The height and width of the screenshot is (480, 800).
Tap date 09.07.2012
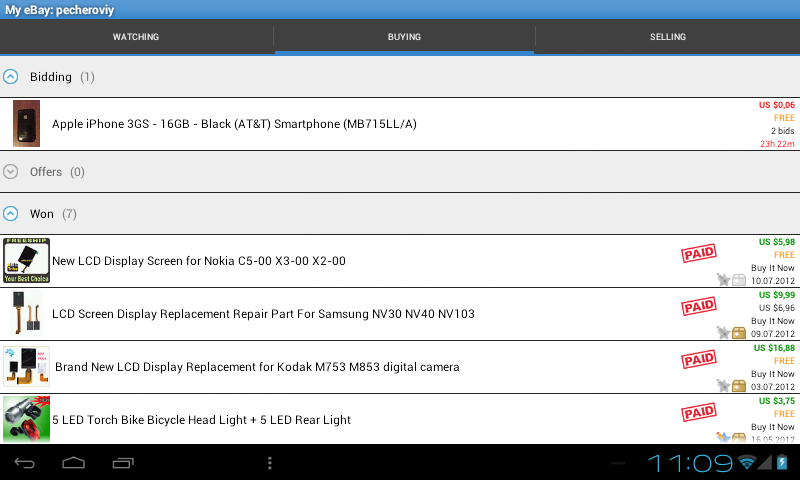[772, 334]
